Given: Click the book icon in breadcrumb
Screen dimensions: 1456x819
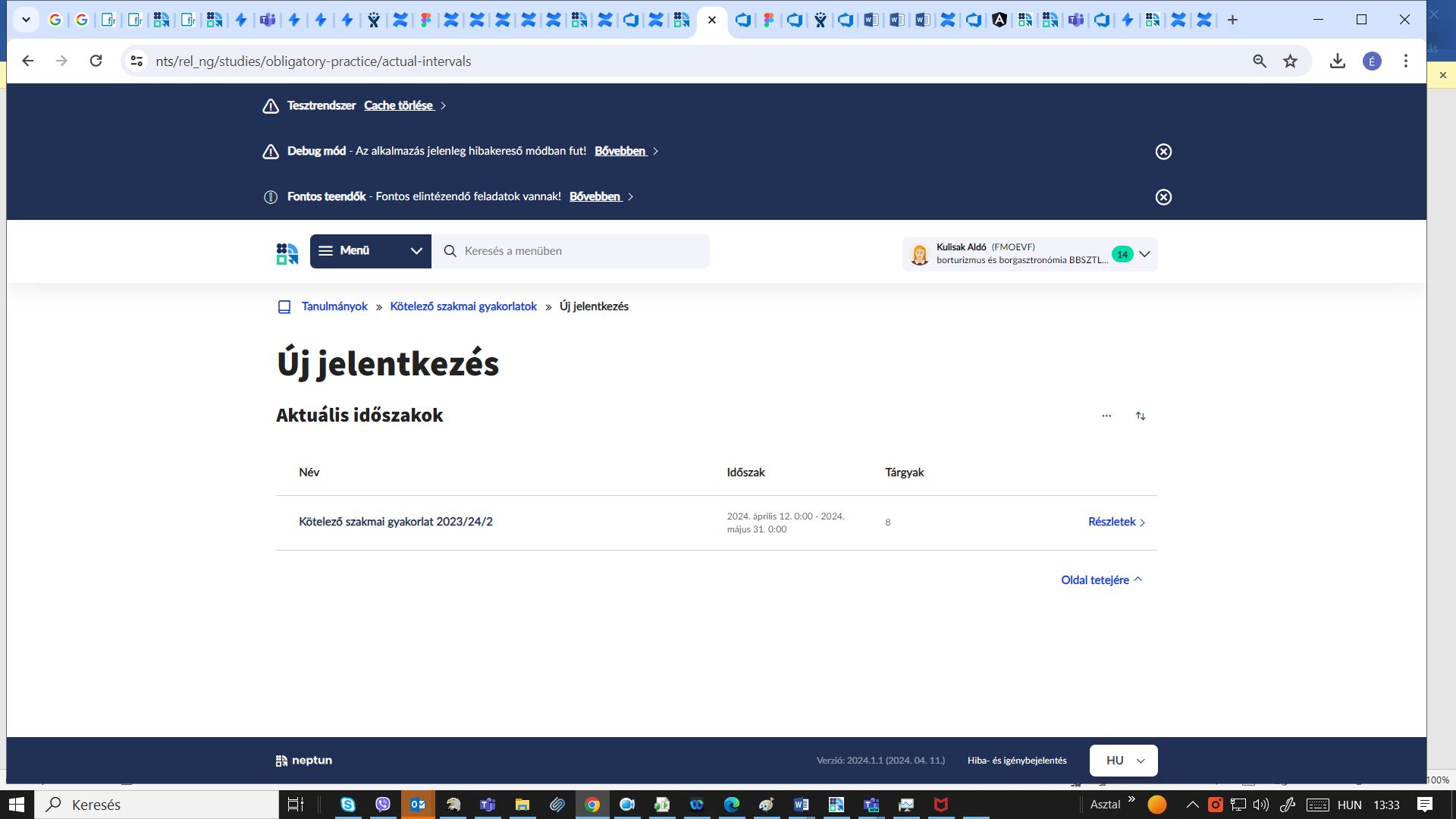Looking at the screenshot, I should click(284, 307).
